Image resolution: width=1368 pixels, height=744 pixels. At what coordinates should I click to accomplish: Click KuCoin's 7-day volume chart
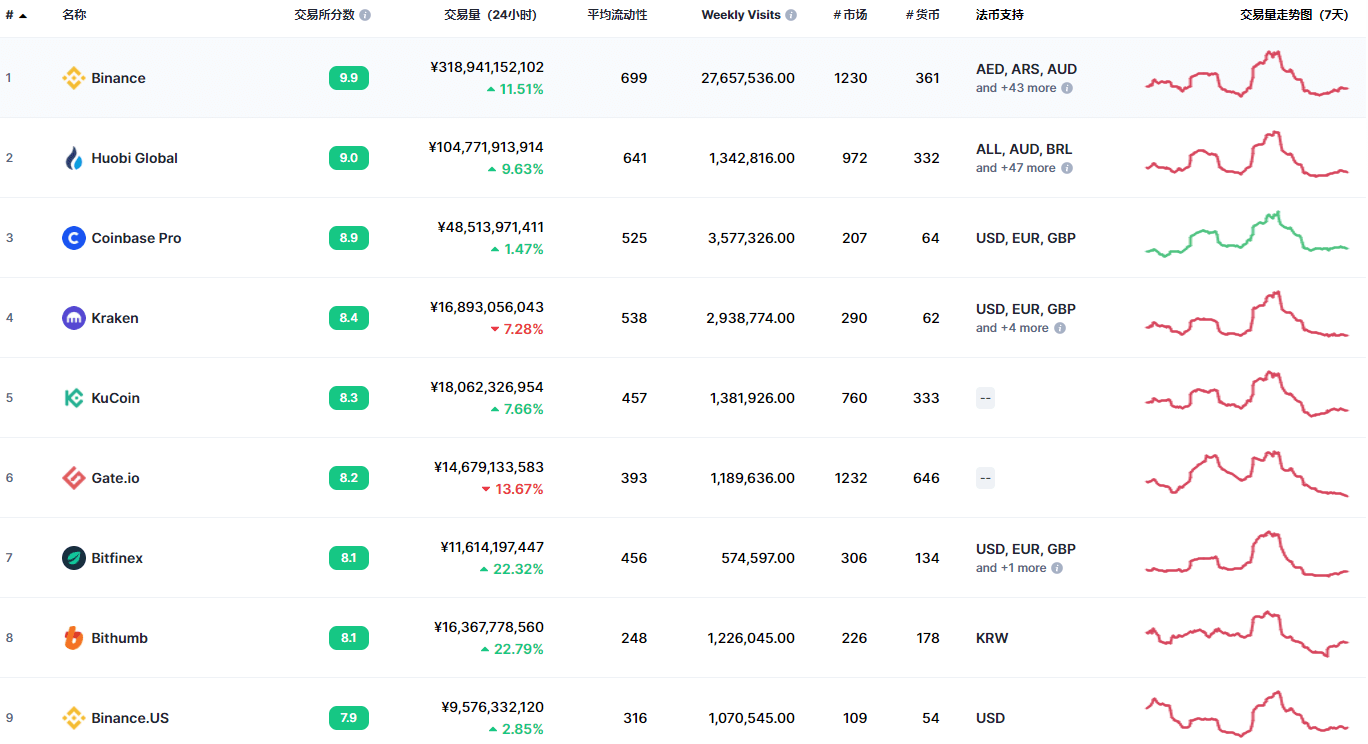tap(1247, 394)
